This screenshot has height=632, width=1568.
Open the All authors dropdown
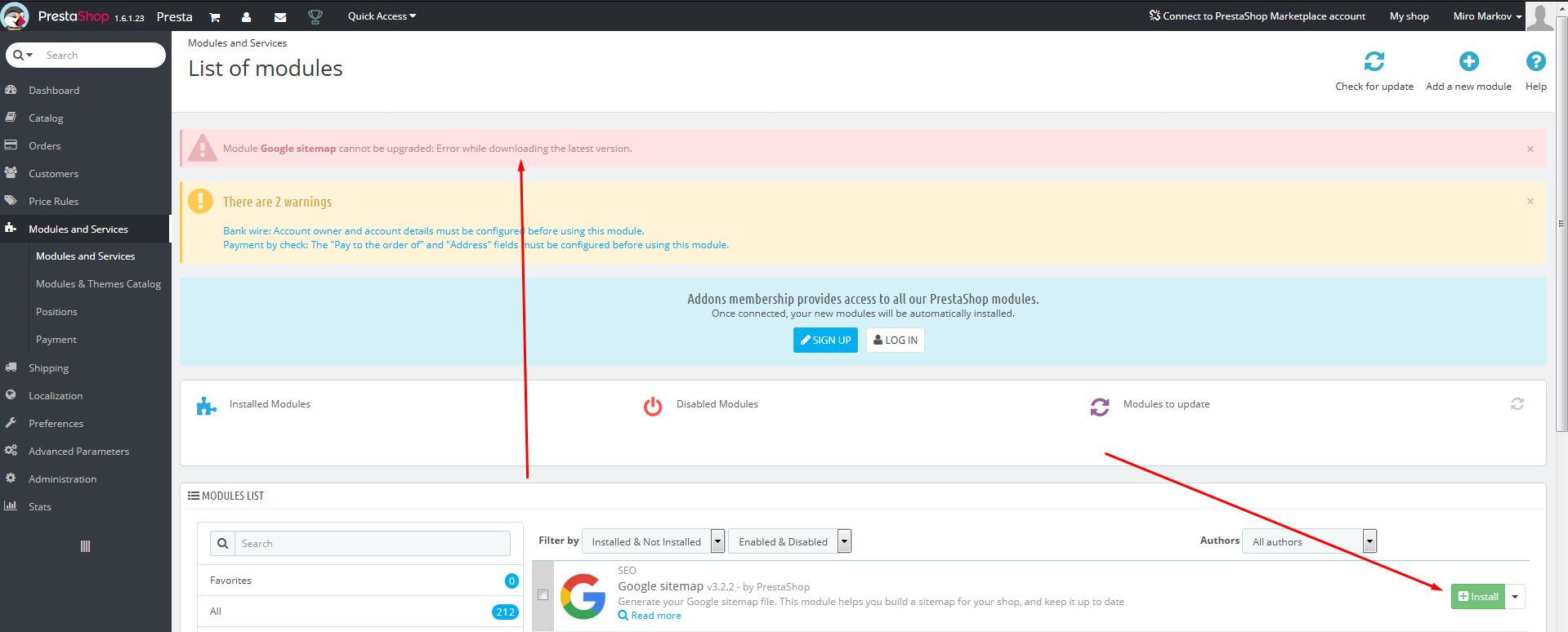(x=1309, y=541)
